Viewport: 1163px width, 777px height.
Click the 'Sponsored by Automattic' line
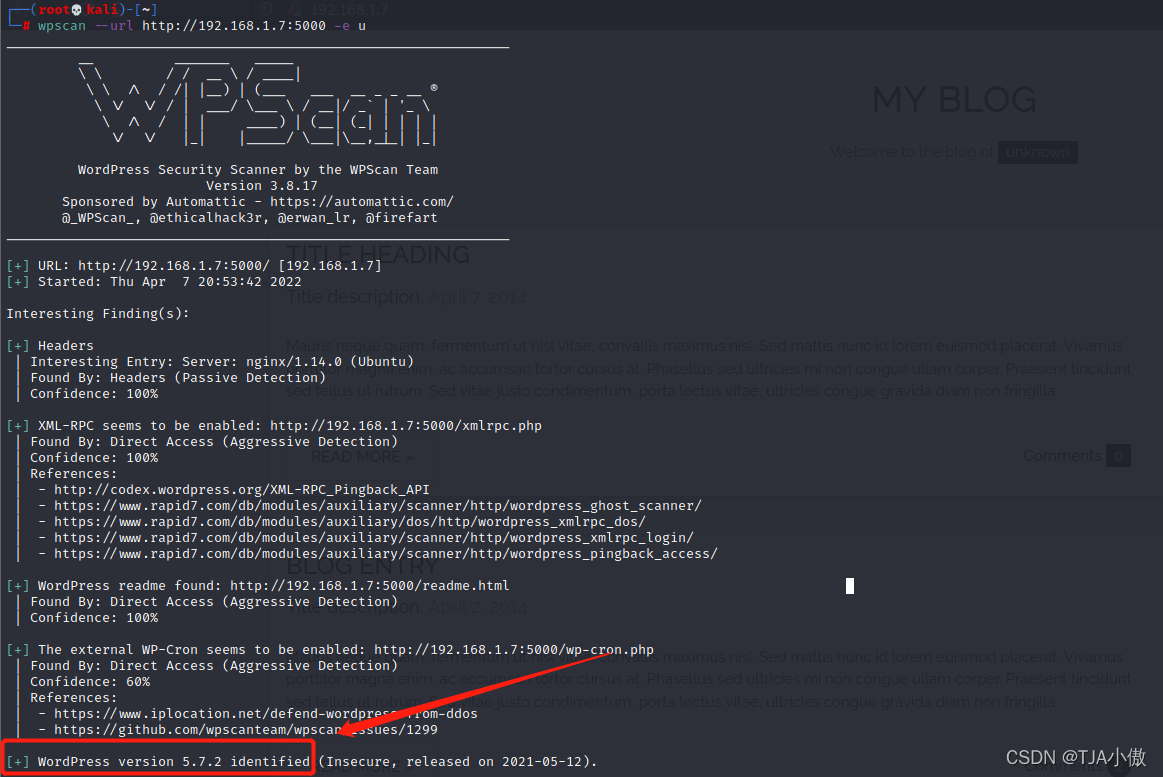point(257,202)
